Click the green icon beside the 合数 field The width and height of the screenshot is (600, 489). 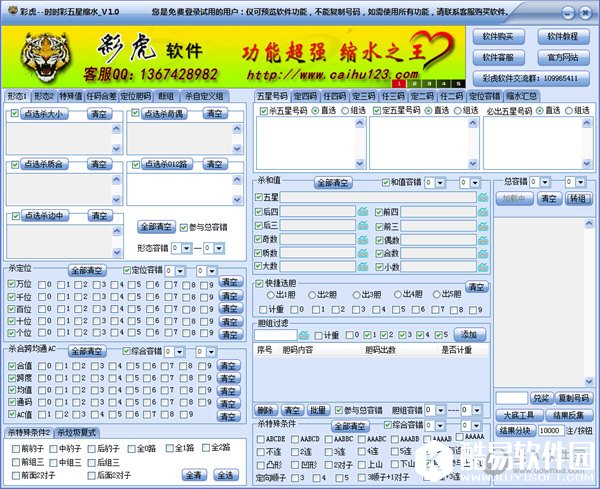tap(483, 253)
